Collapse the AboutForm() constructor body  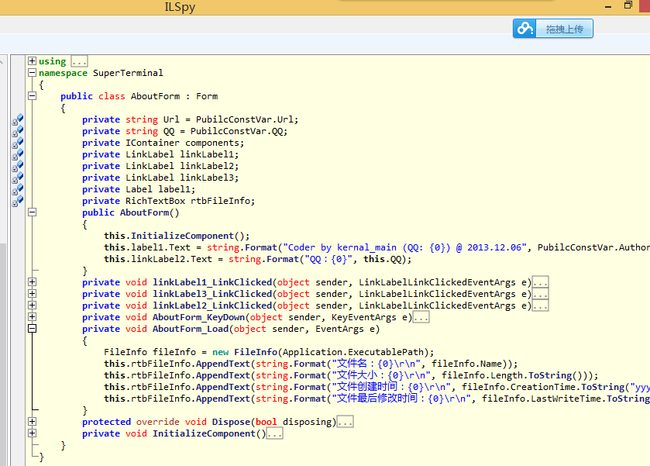pyautogui.click(x=32, y=212)
